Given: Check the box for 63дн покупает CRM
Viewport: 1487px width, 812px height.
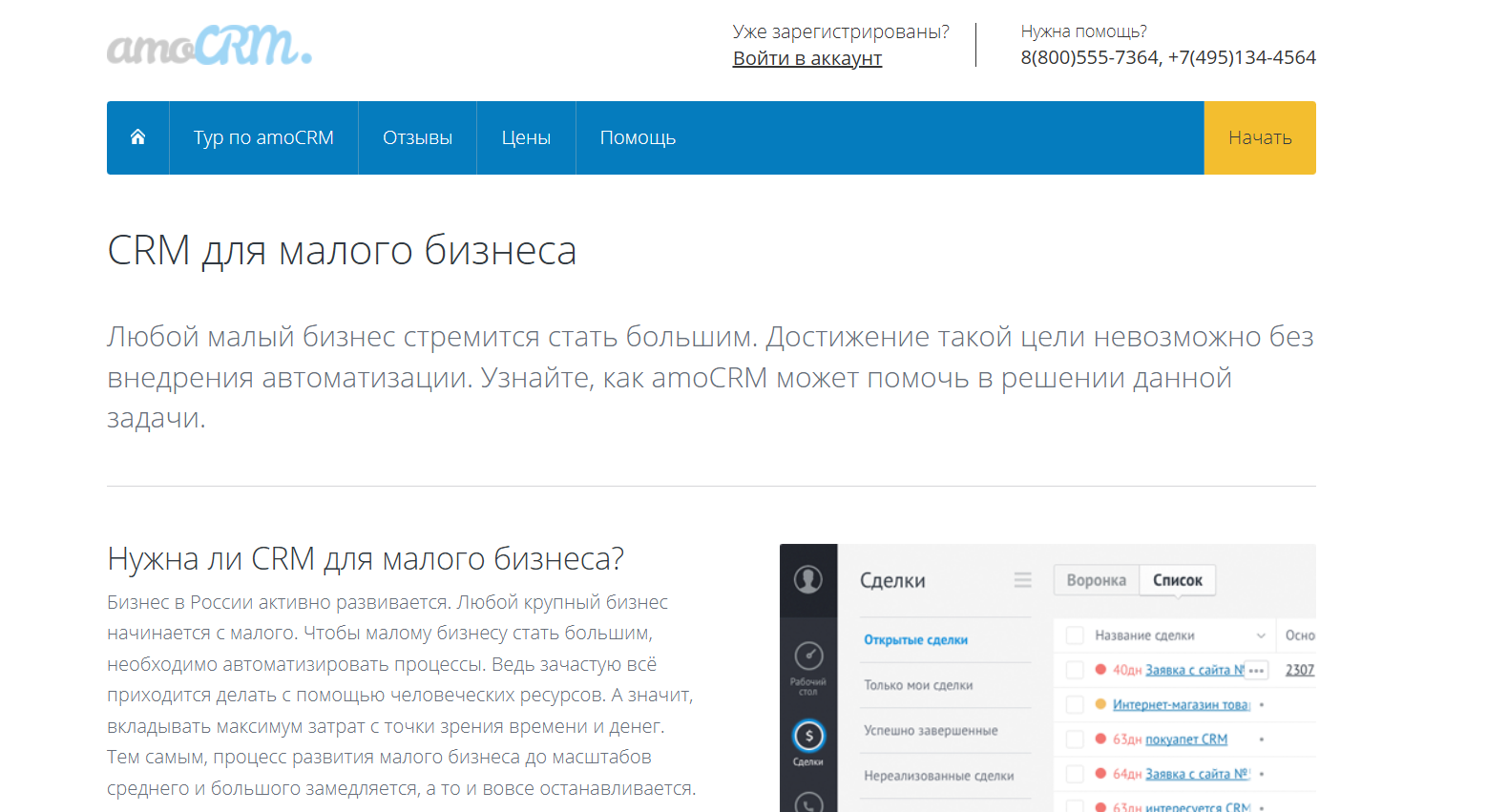Looking at the screenshot, I should point(1075,739).
